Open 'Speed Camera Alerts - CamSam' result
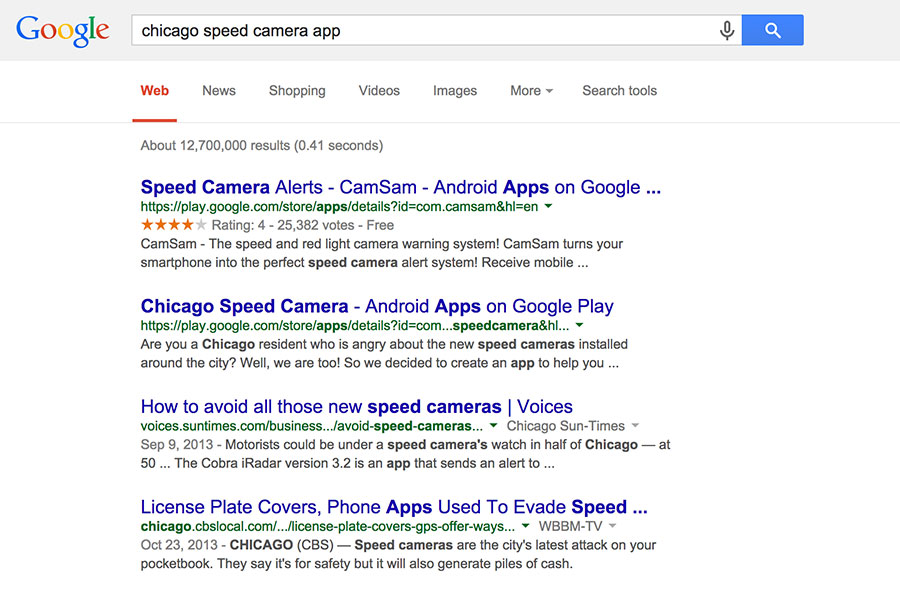The image size is (900, 593). click(x=401, y=187)
